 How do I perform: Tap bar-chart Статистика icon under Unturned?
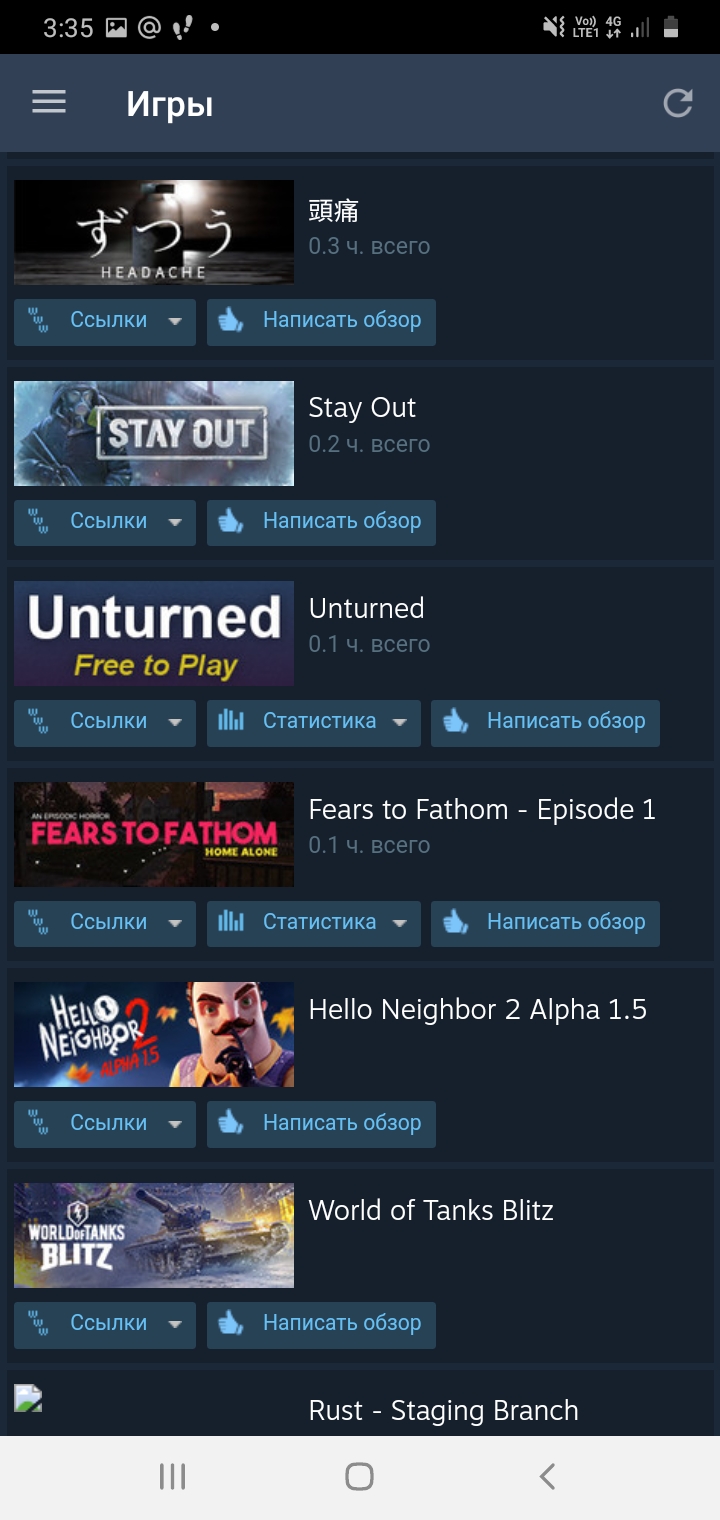pos(231,721)
